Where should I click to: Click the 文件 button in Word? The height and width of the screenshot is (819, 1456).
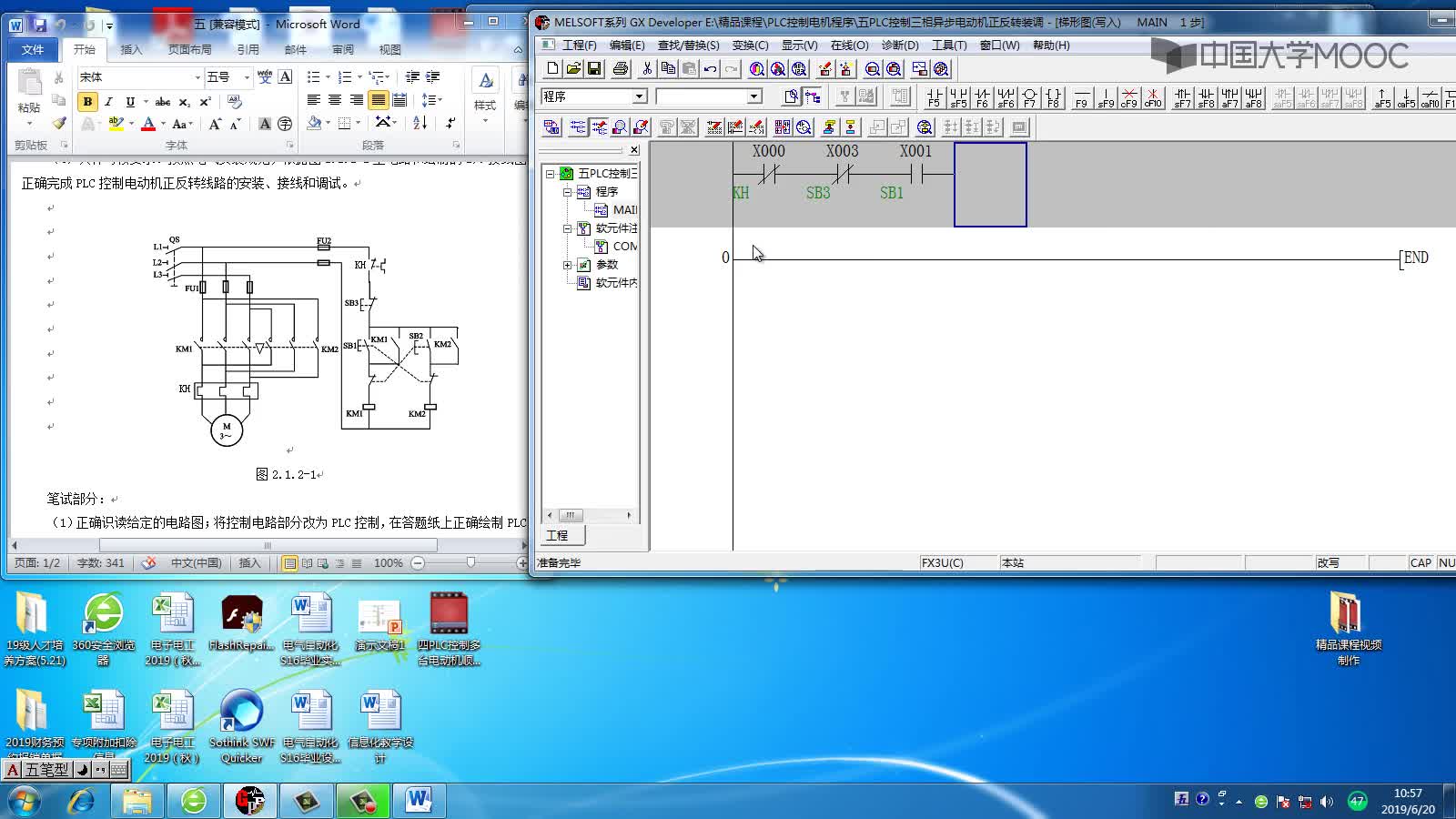point(33,49)
